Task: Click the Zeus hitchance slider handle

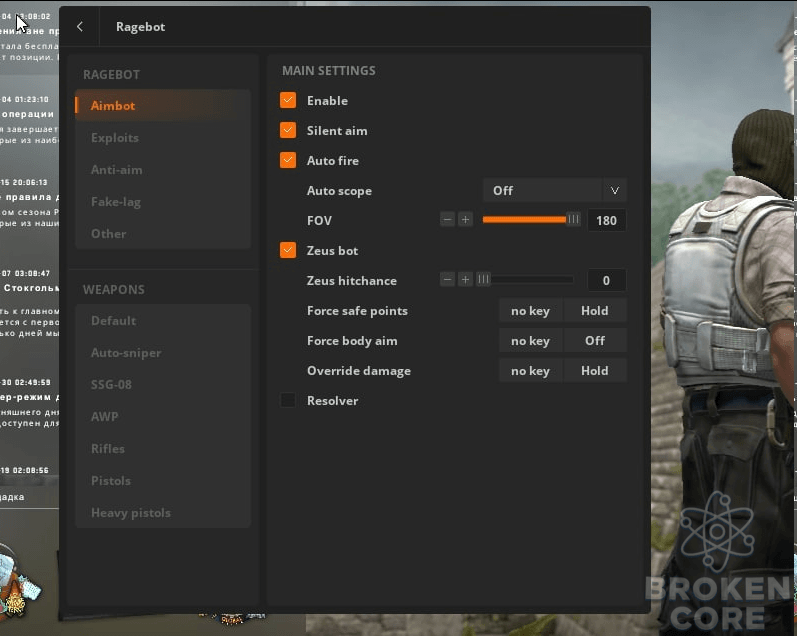Action: (x=483, y=279)
